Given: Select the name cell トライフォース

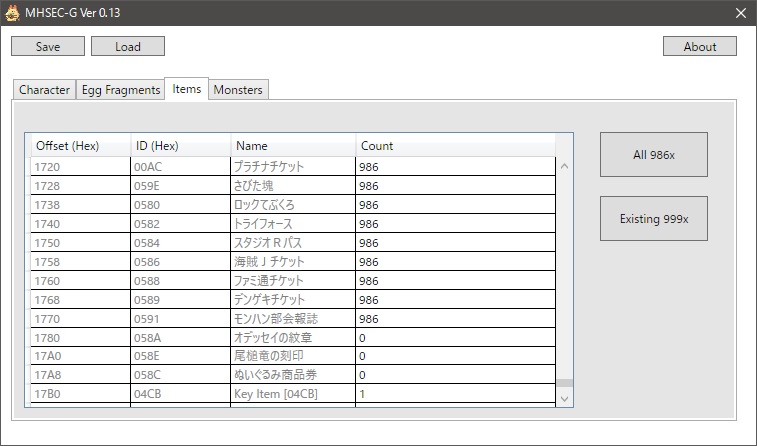Looking at the screenshot, I should click(x=293, y=223).
